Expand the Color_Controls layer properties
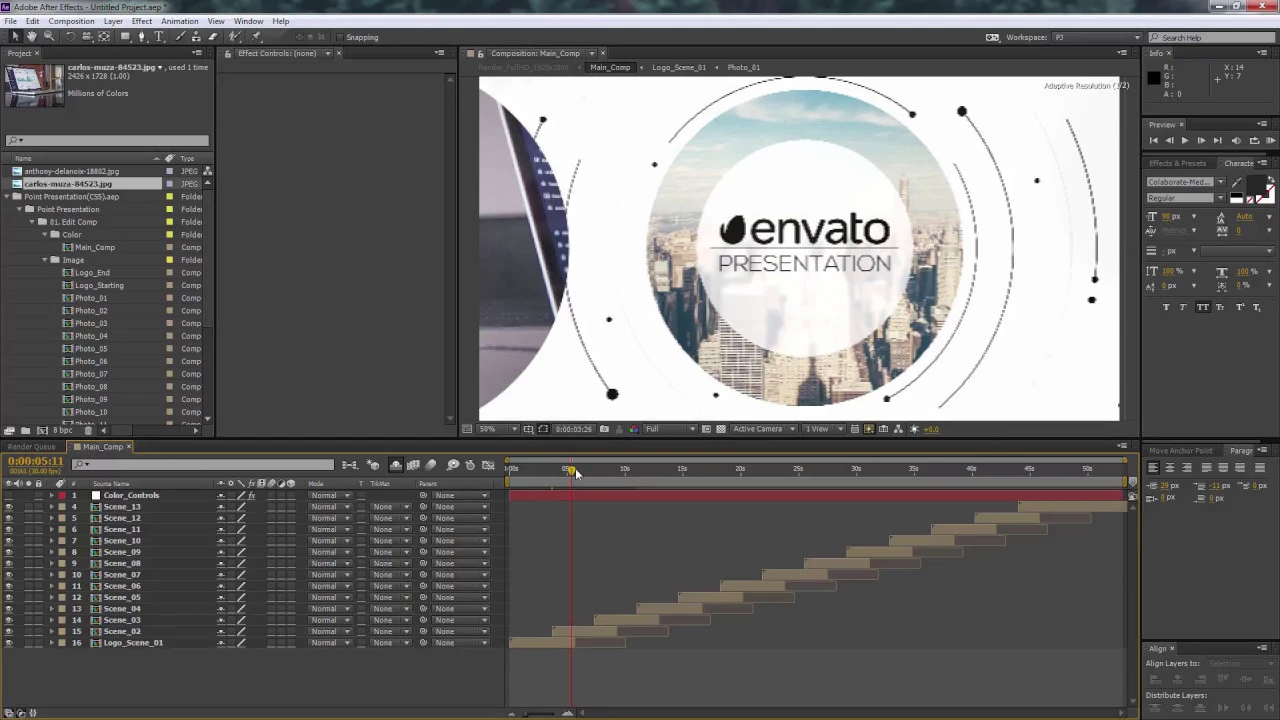The width and height of the screenshot is (1280, 720). 52,496
